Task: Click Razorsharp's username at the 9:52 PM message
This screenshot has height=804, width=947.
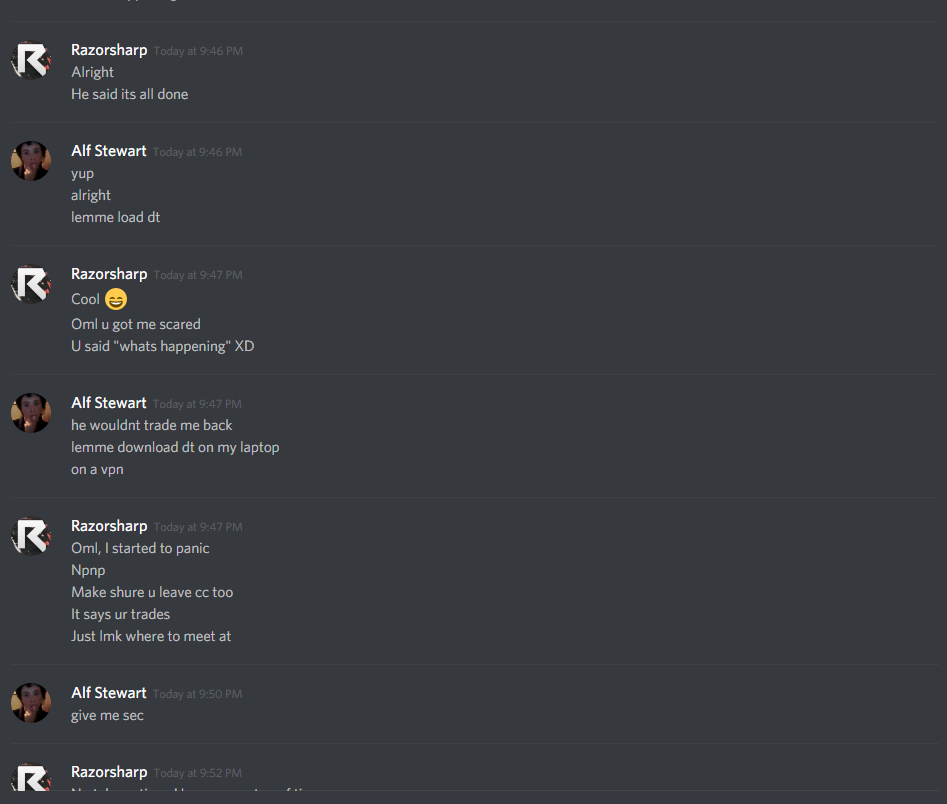Action: pos(109,772)
